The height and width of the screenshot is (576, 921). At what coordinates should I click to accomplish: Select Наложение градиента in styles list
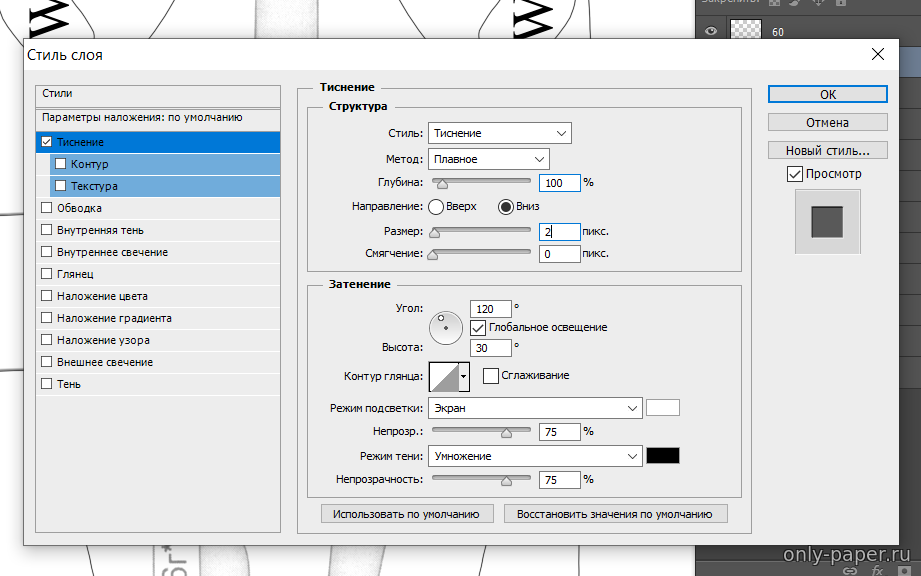point(114,318)
